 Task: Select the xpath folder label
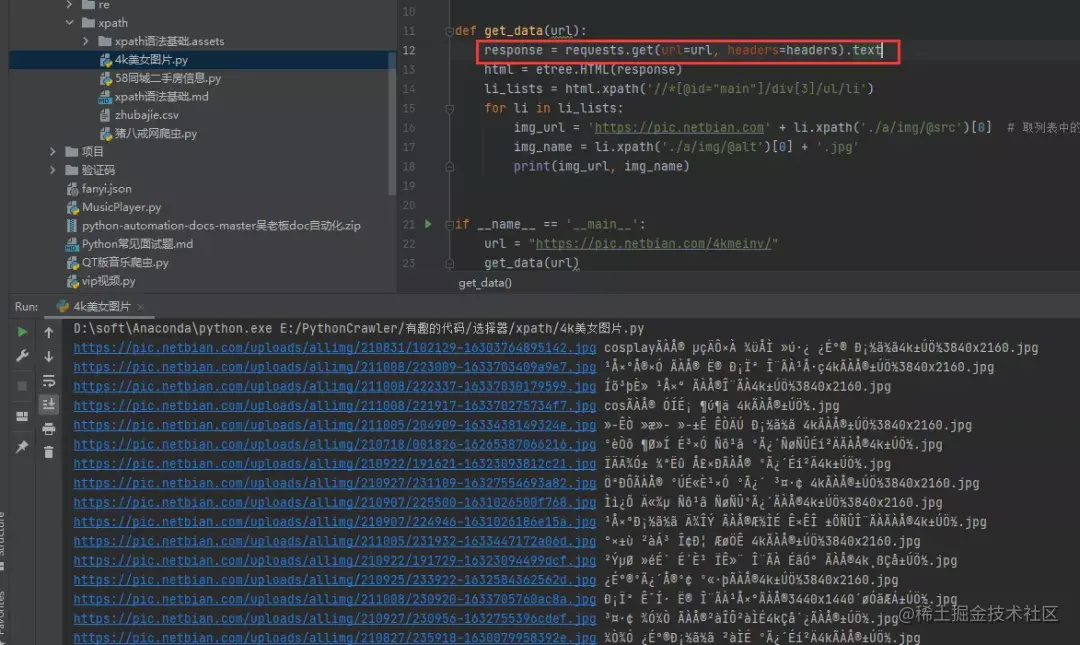pos(112,23)
